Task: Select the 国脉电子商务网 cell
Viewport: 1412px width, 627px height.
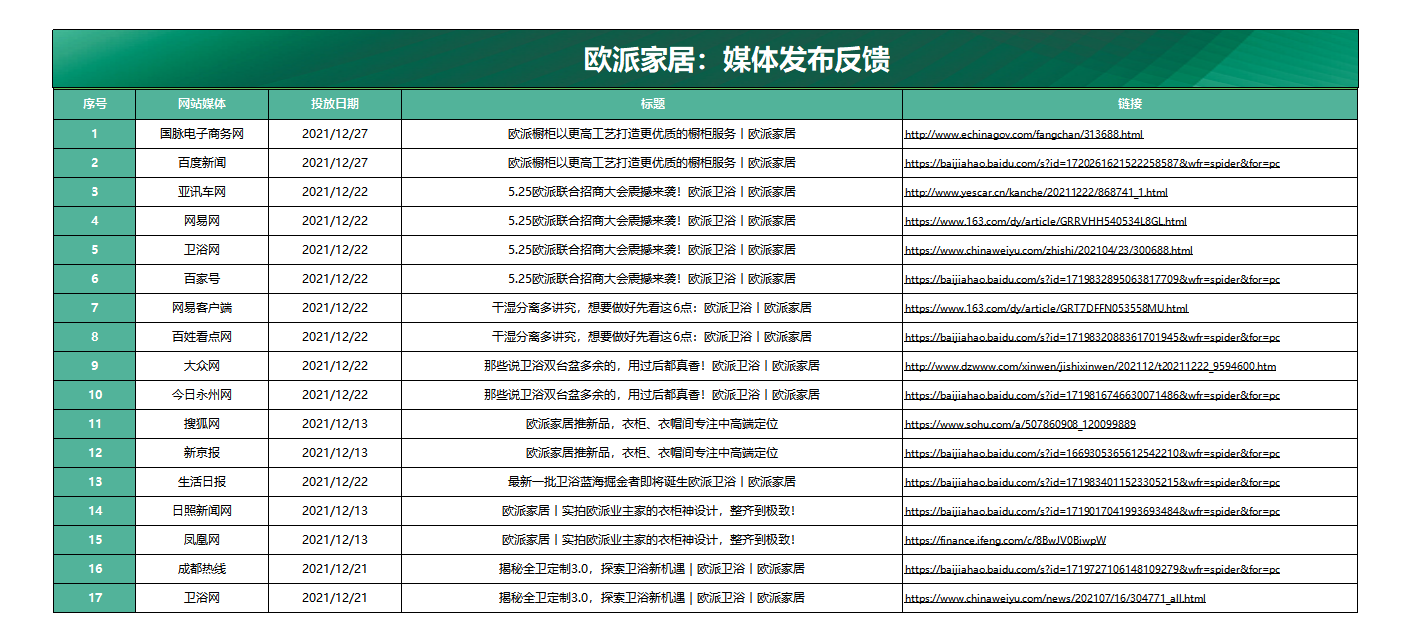Action: coord(202,134)
